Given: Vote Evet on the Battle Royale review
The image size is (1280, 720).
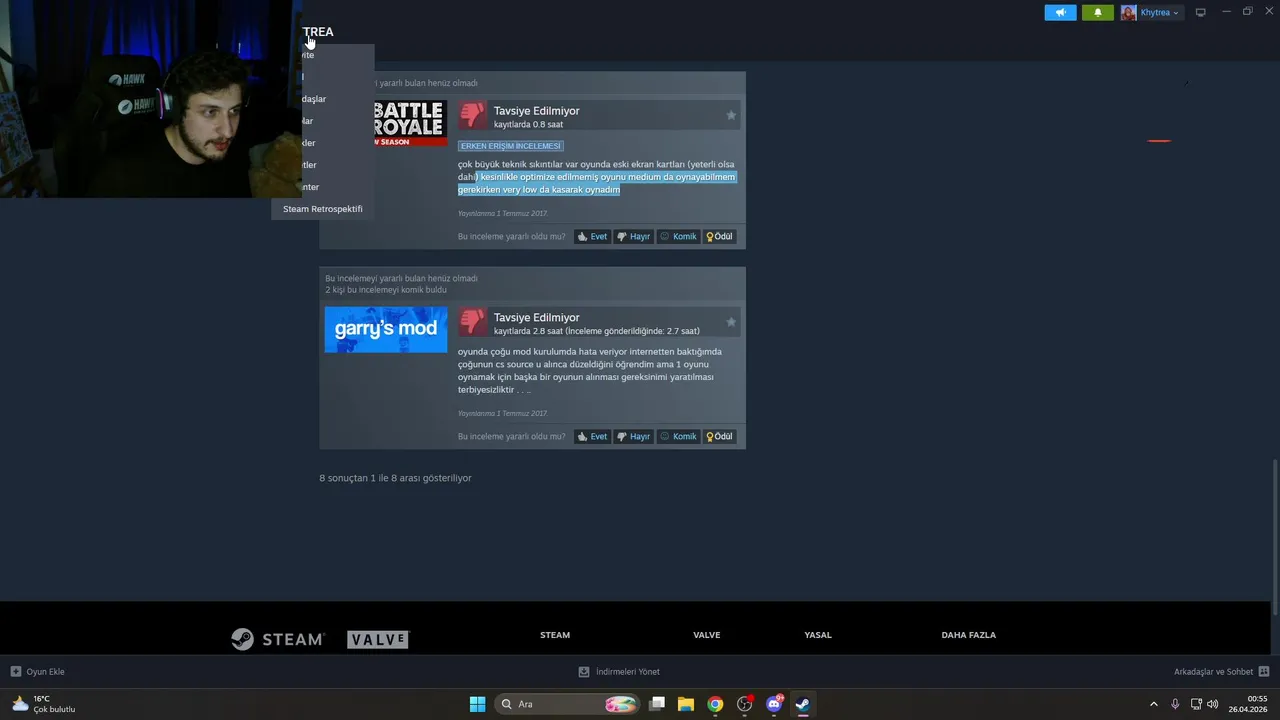Looking at the screenshot, I should click(x=592, y=237).
